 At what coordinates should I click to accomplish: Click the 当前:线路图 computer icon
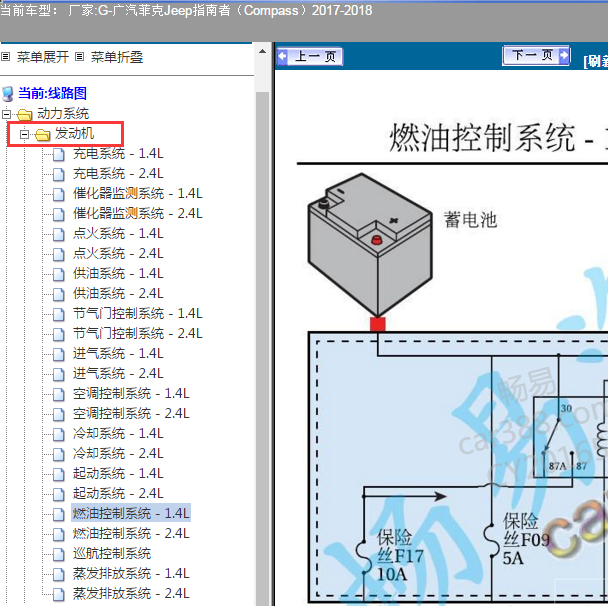[x=8, y=94]
